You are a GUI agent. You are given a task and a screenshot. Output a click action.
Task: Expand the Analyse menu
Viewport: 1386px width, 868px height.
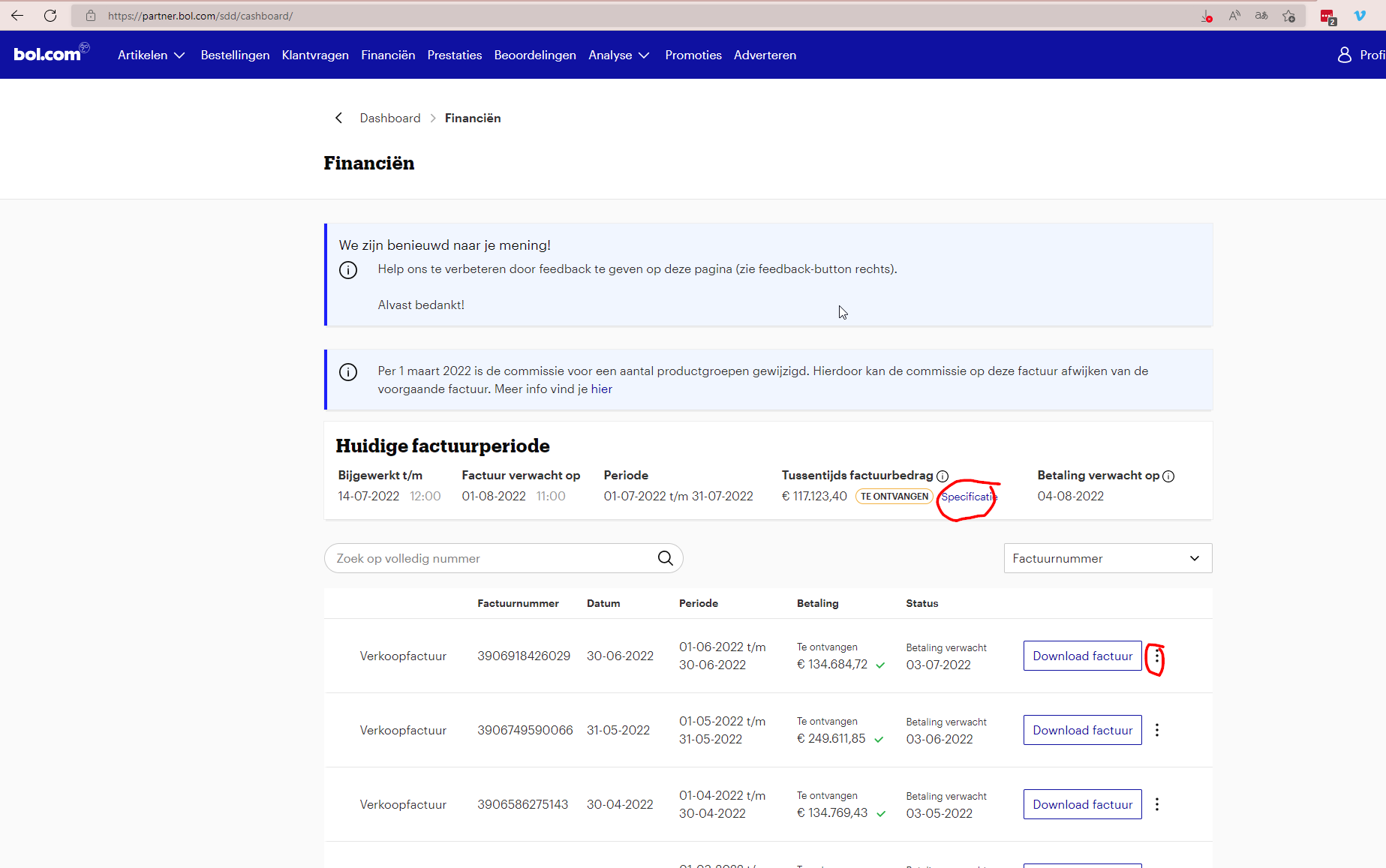(x=618, y=55)
